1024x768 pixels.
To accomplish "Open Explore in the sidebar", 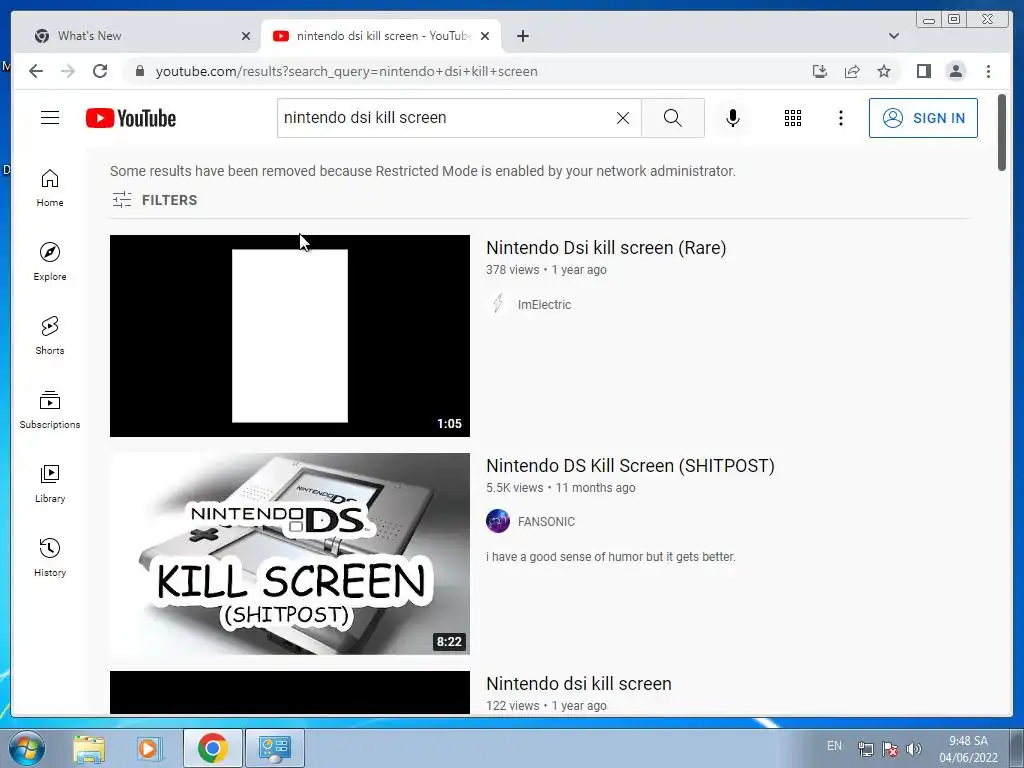I will click(50, 262).
